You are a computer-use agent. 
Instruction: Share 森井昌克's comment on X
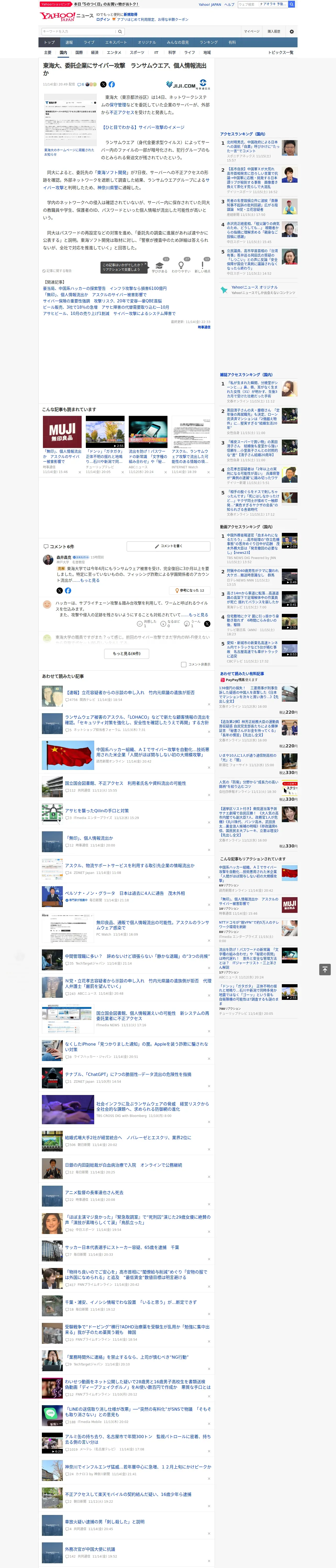point(59,590)
